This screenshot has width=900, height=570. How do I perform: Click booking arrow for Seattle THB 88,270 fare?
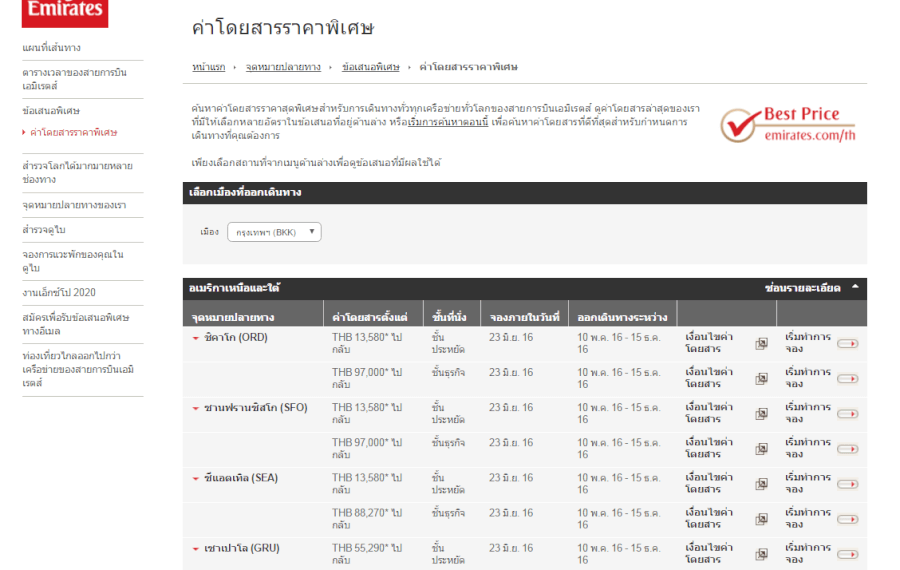click(x=847, y=519)
